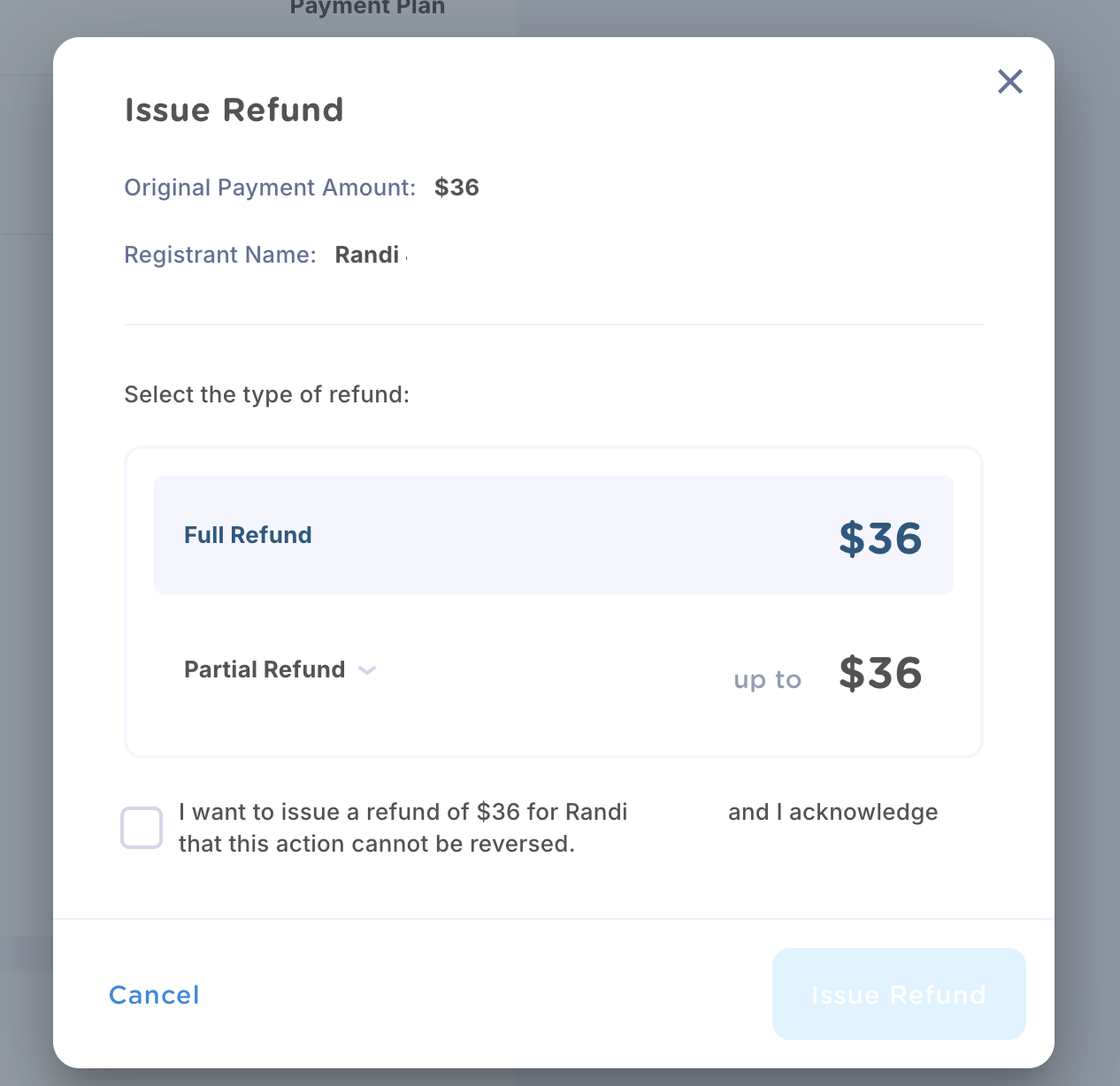Click the Registrant Name label
1120x1086 pixels.
pos(220,255)
